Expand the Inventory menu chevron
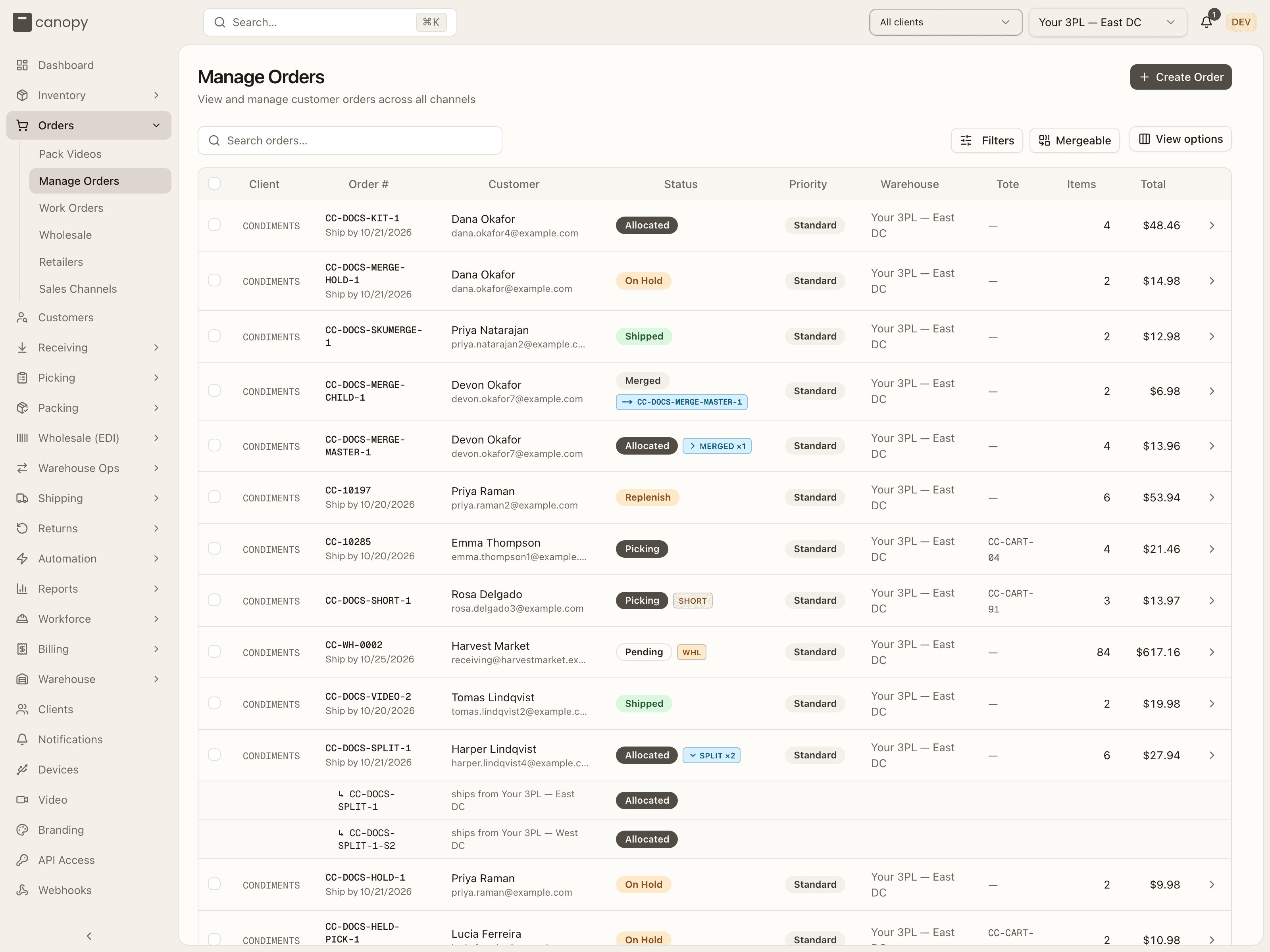 coord(156,95)
